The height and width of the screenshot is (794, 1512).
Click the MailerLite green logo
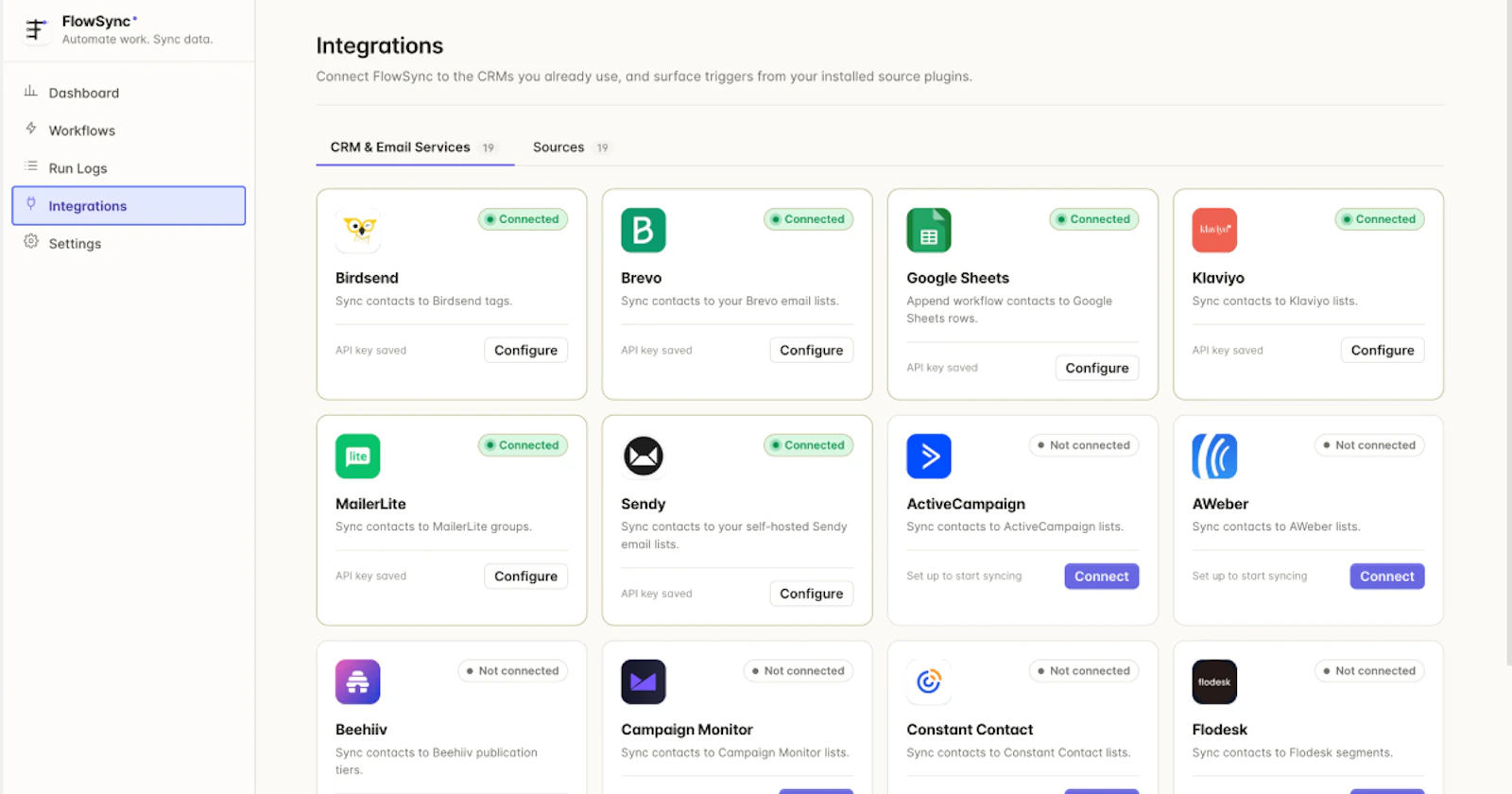(x=358, y=456)
